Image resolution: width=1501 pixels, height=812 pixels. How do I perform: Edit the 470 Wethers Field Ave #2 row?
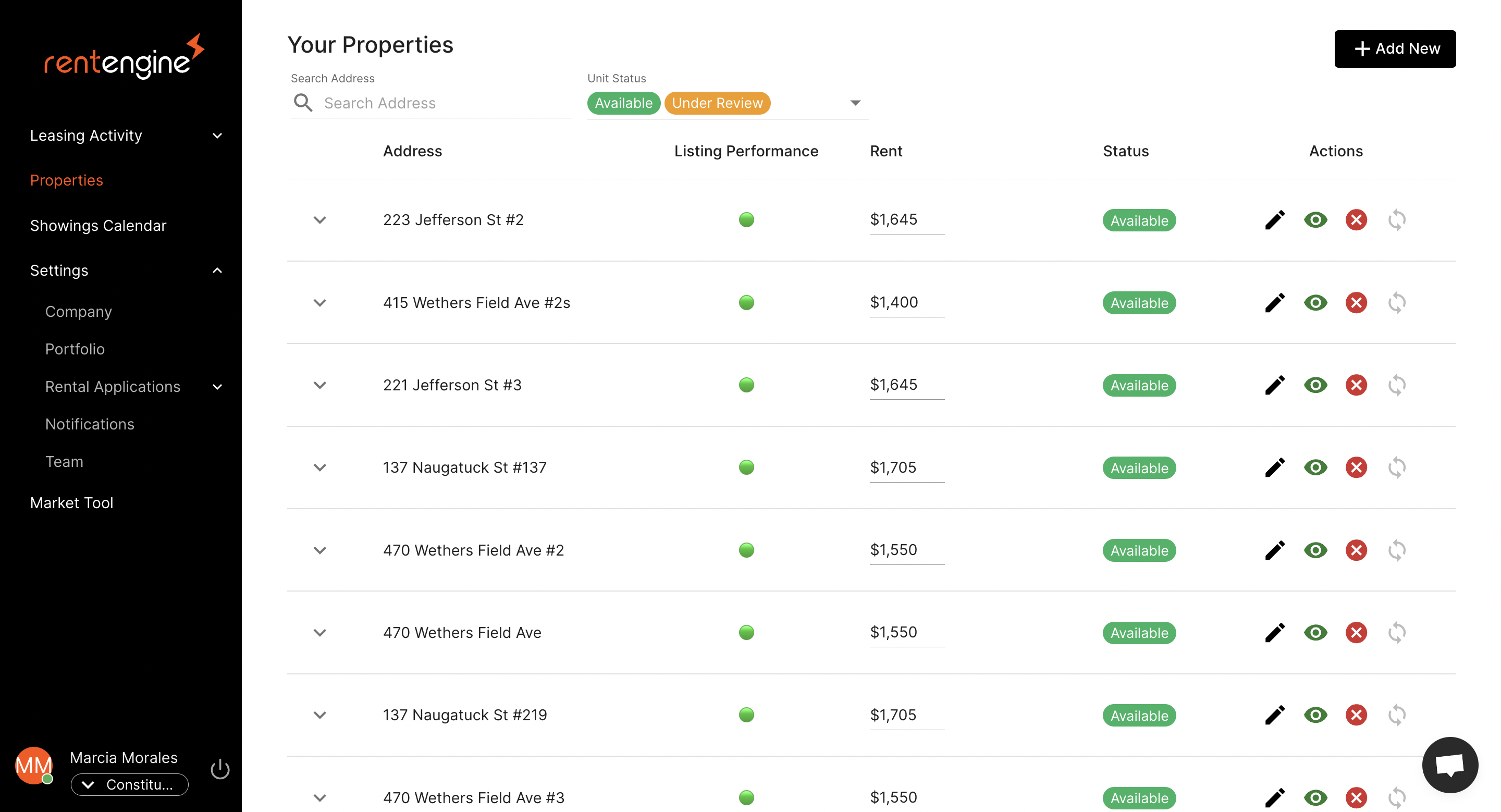click(x=1274, y=550)
